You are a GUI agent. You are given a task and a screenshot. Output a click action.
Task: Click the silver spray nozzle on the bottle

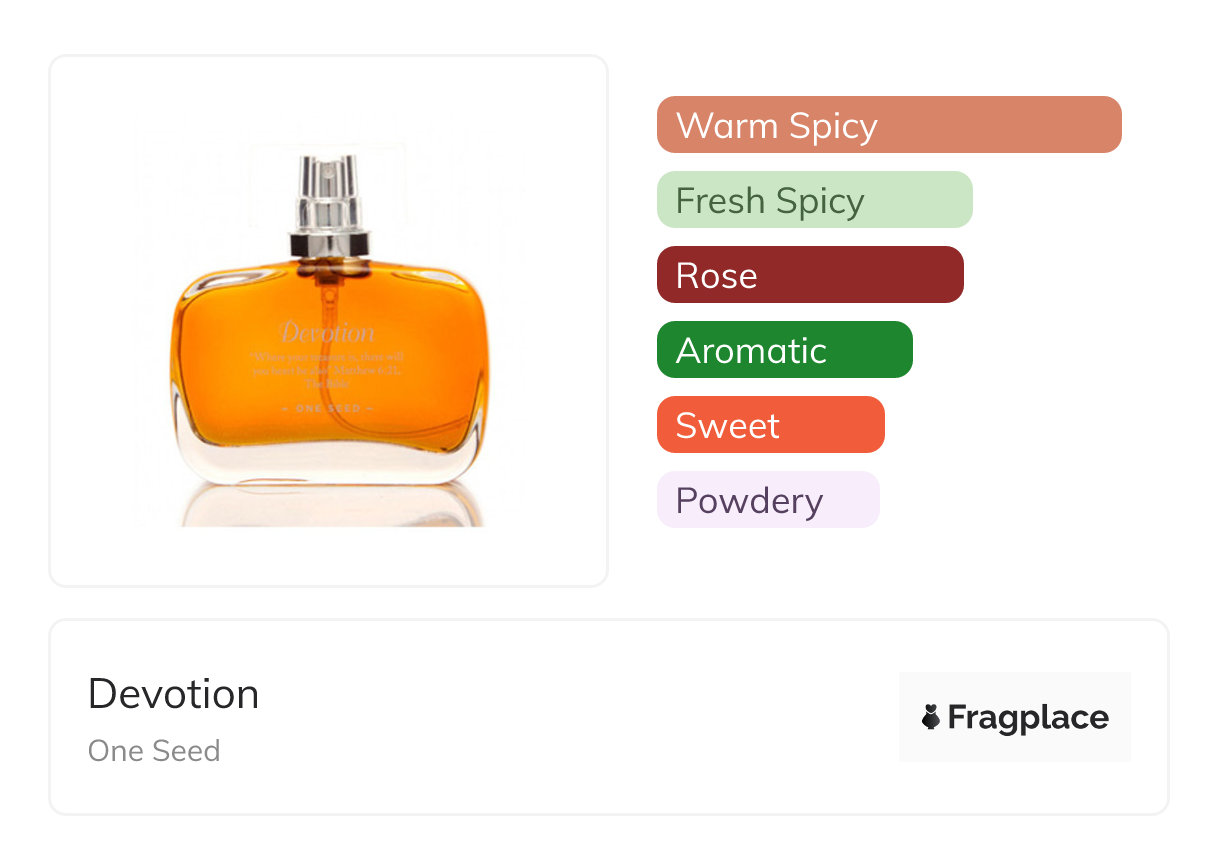[330, 193]
